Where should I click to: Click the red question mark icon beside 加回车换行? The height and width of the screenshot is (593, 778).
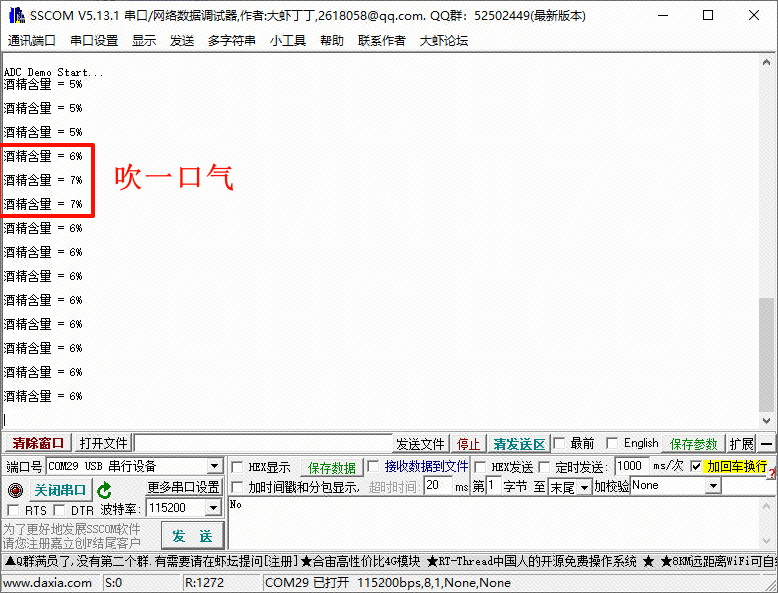click(x=772, y=474)
